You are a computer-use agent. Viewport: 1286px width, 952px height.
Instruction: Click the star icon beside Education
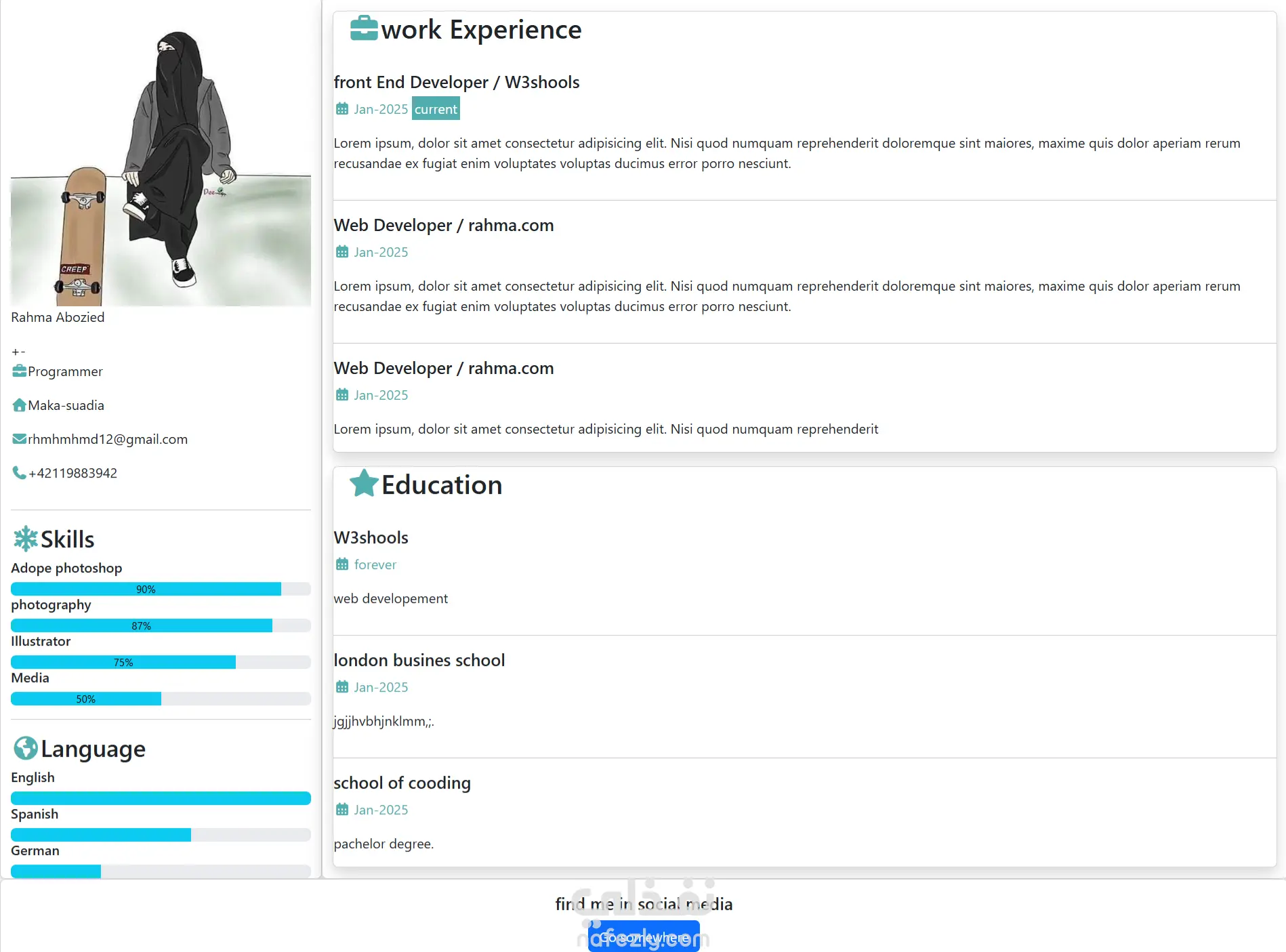click(x=364, y=484)
